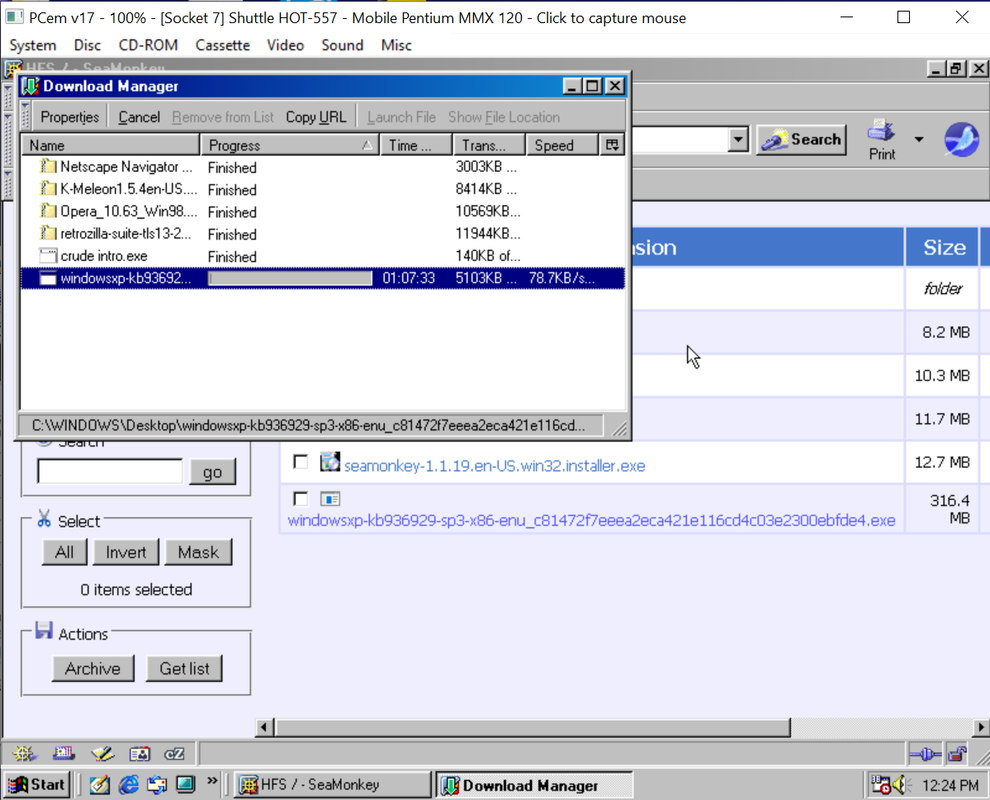990x800 pixels.
Task: Click the windowsxp-kb936929 file type icon
Action: click(330, 499)
